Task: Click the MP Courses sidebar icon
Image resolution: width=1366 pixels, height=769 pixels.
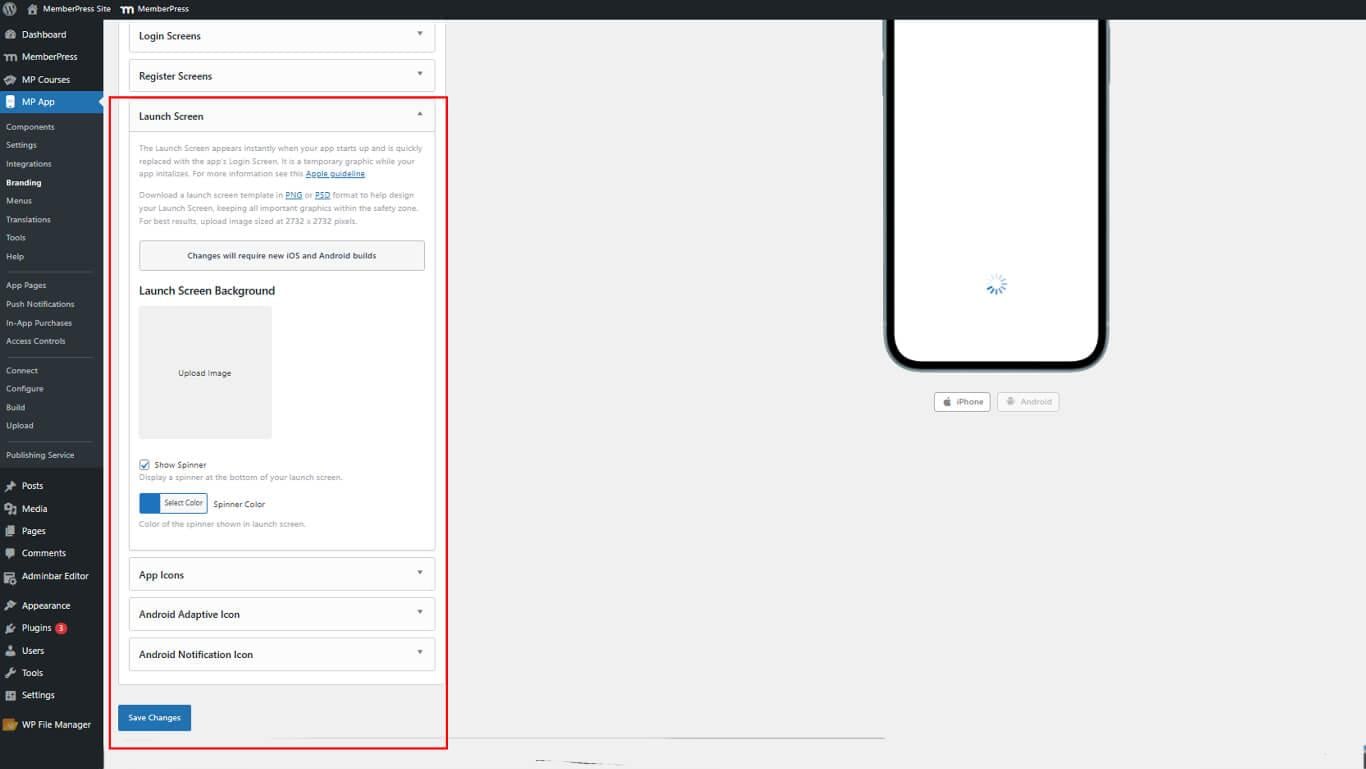Action: [10, 80]
